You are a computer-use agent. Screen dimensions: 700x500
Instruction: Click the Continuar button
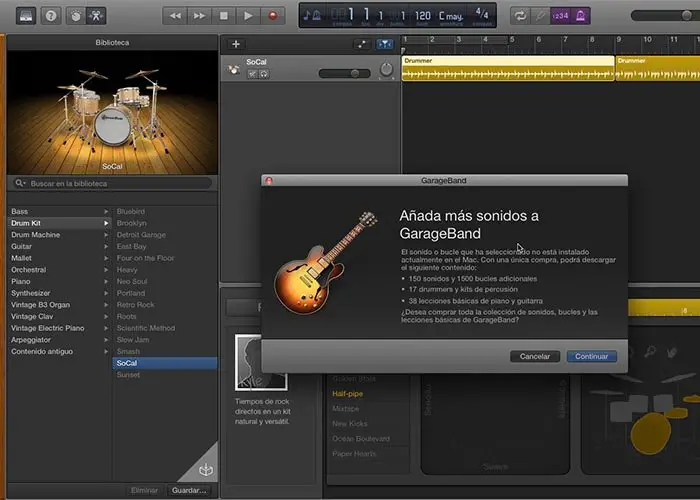click(x=591, y=356)
